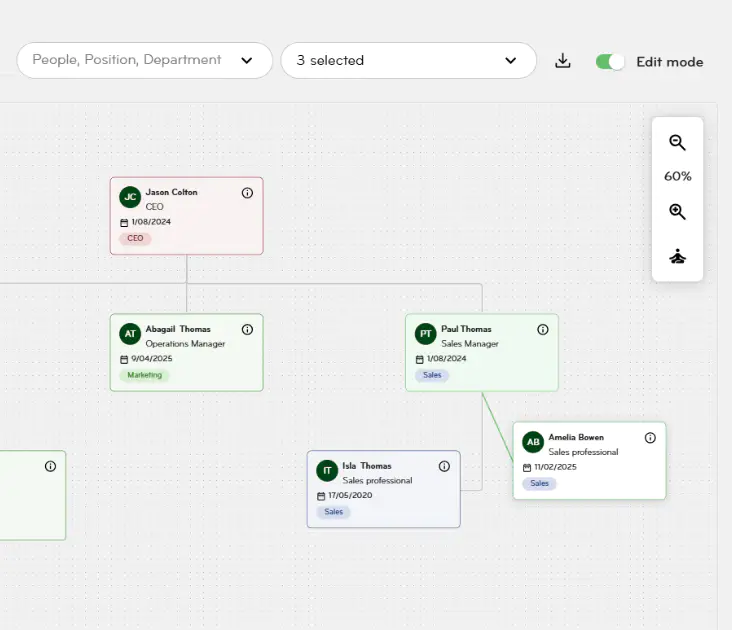The image size is (732, 630).
Task: Select the CEO tag on Jason Colton
Action: [135, 239]
